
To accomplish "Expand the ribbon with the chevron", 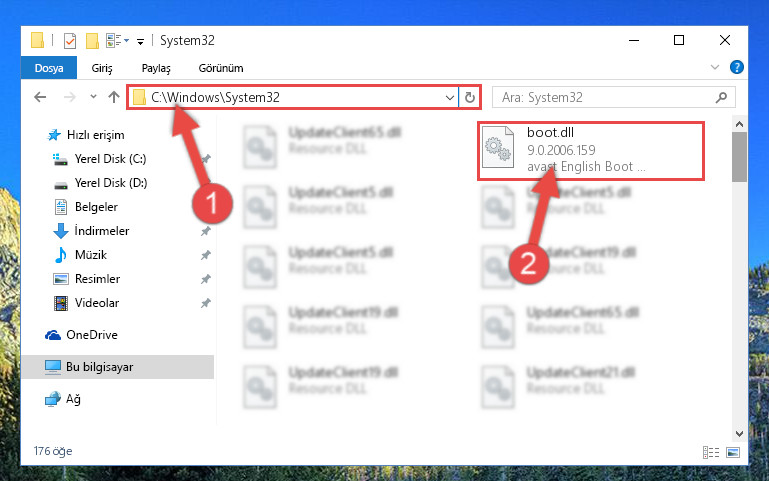I will [x=715, y=67].
